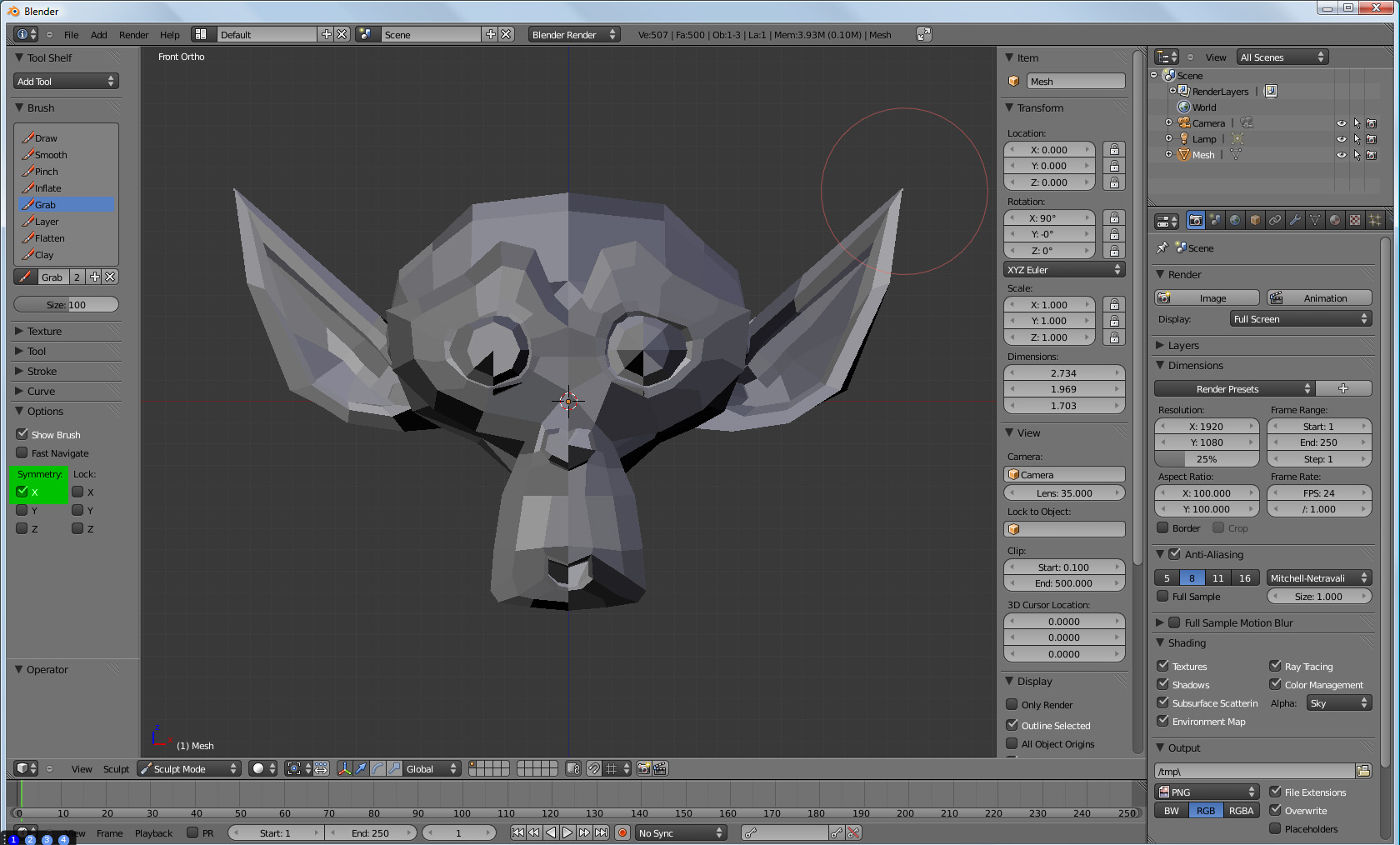The height and width of the screenshot is (845, 1400).
Task: Open the Add Tool dropdown
Action: pyautogui.click(x=66, y=81)
